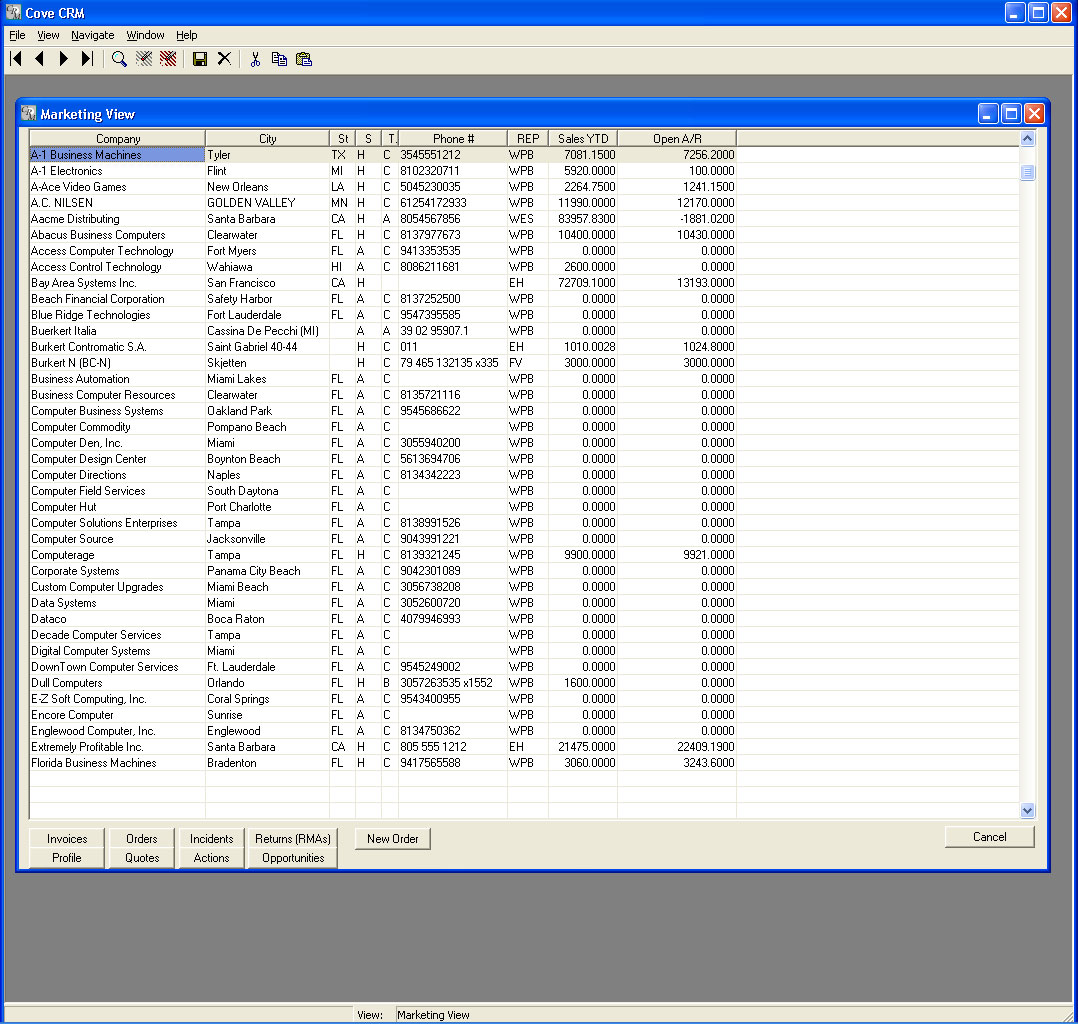
Task: Click the REP column header
Action: point(528,138)
